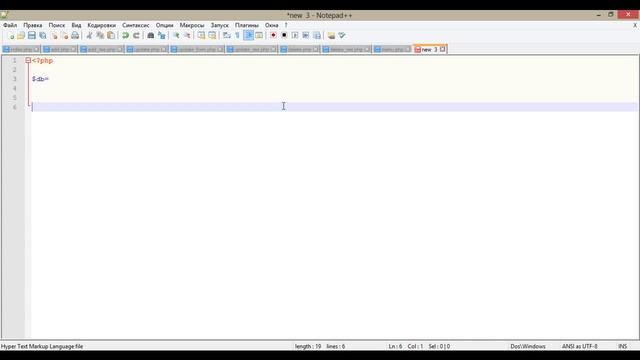Switch to the update.php tab
This screenshot has width=640, height=360.
(x=147, y=49)
